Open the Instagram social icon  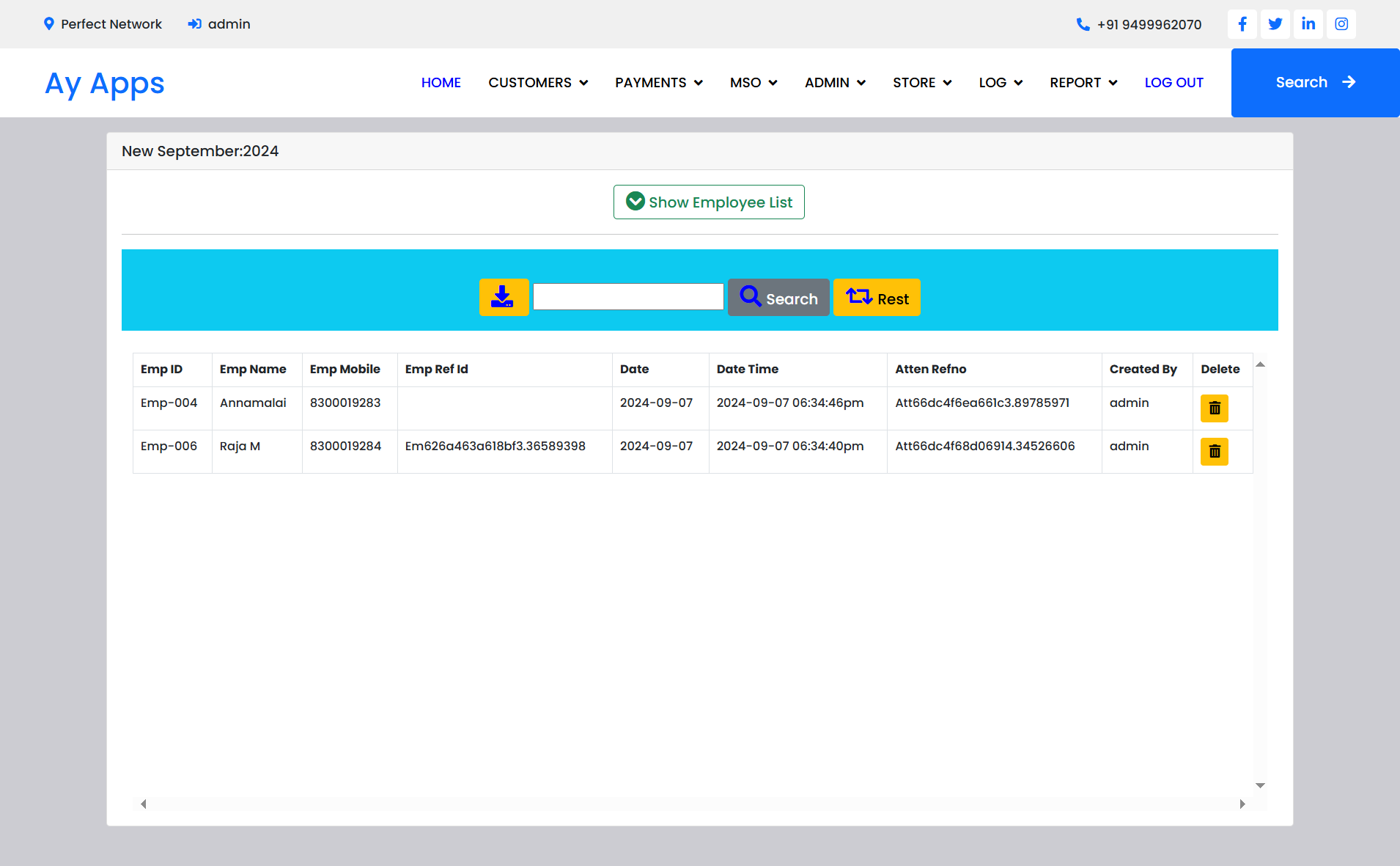[1341, 24]
